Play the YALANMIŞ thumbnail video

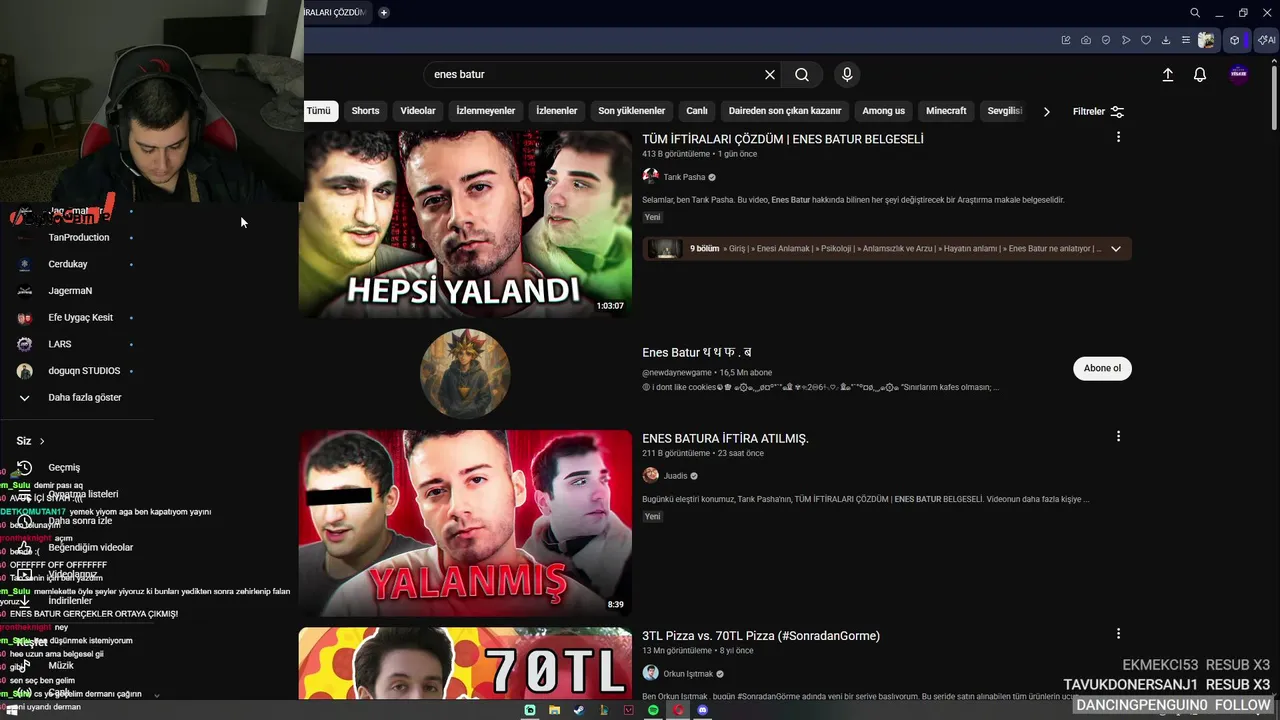point(465,523)
